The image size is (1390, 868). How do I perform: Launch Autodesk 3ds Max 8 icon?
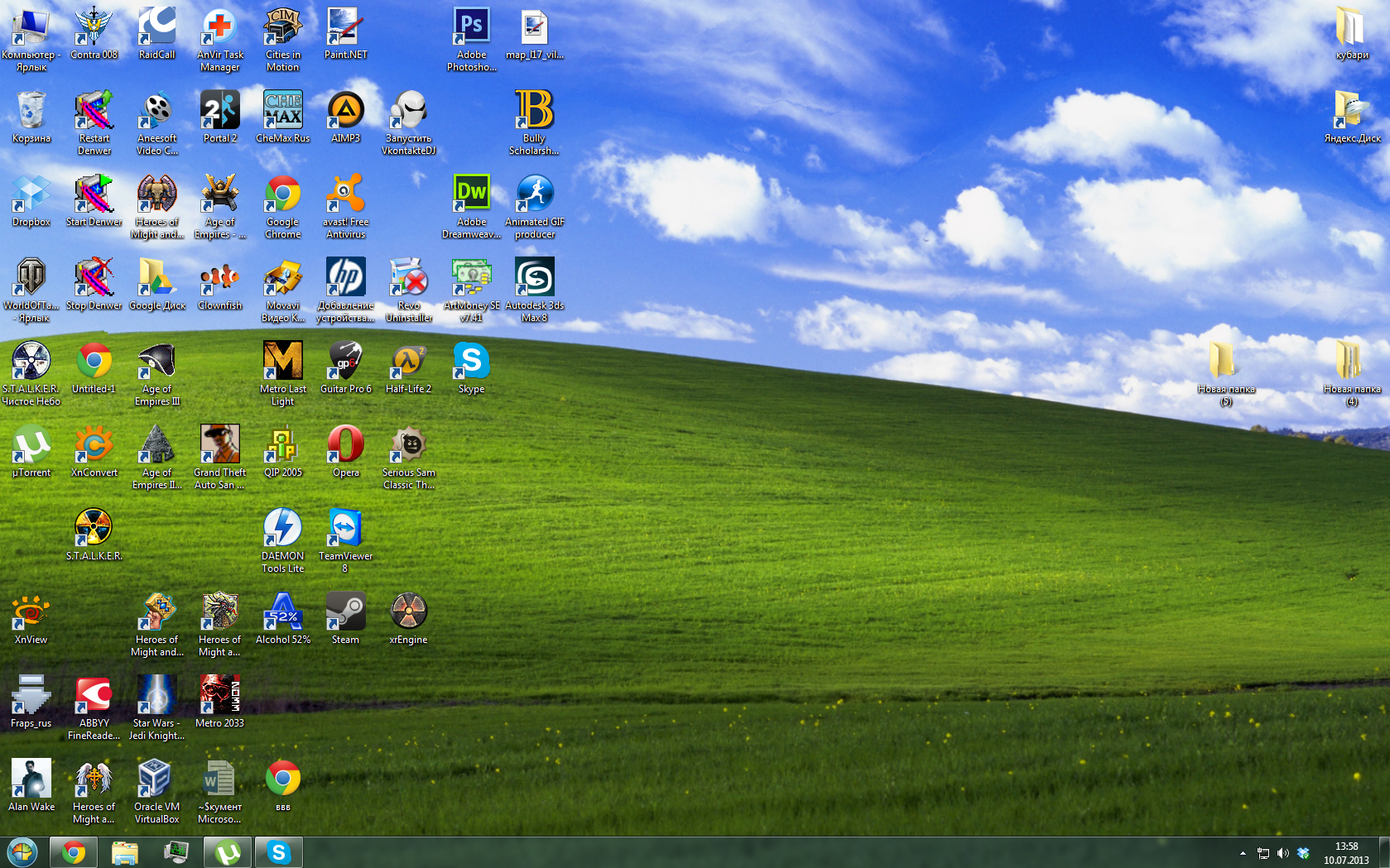(x=535, y=290)
